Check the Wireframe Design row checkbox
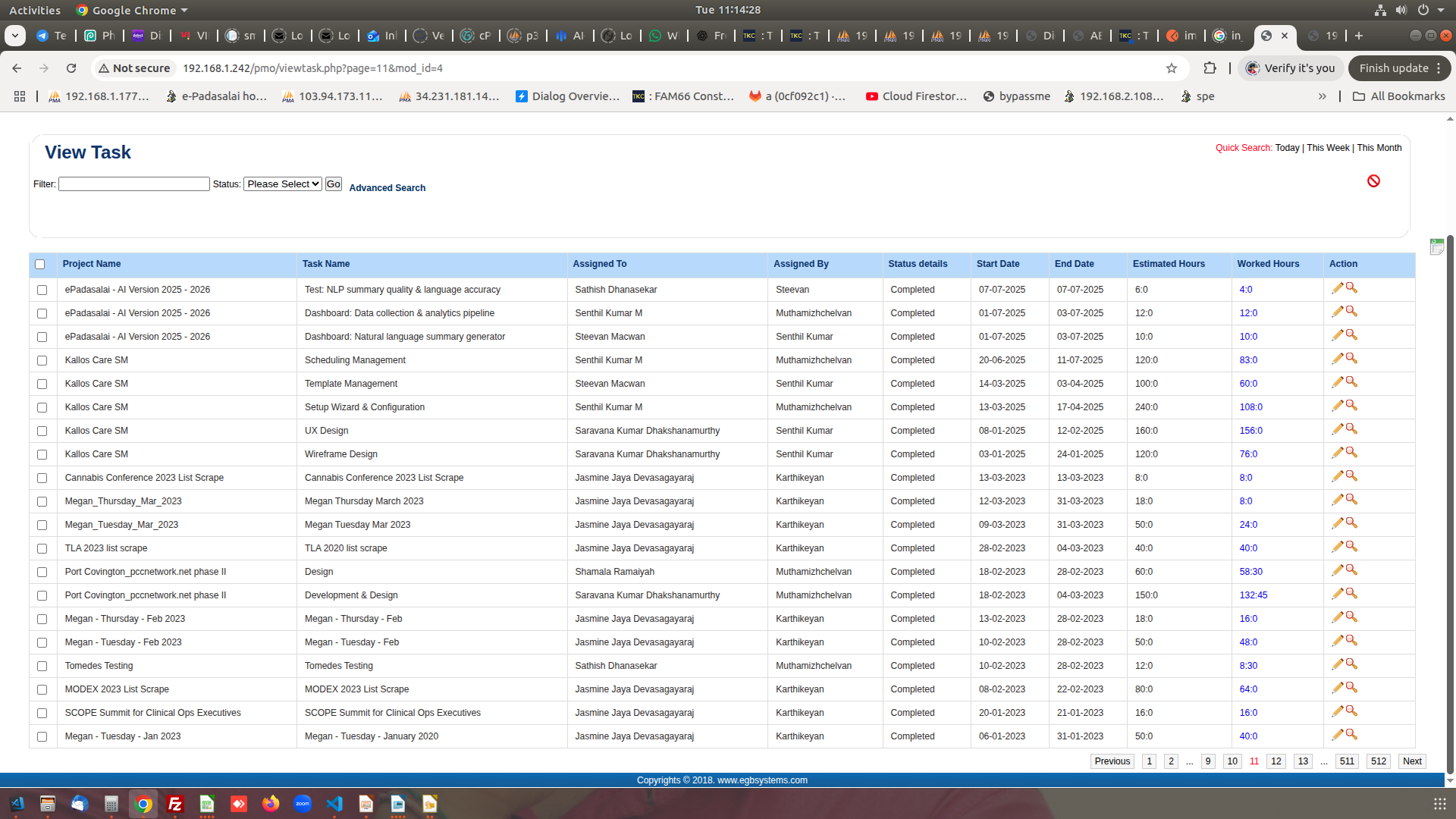 click(42, 454)
